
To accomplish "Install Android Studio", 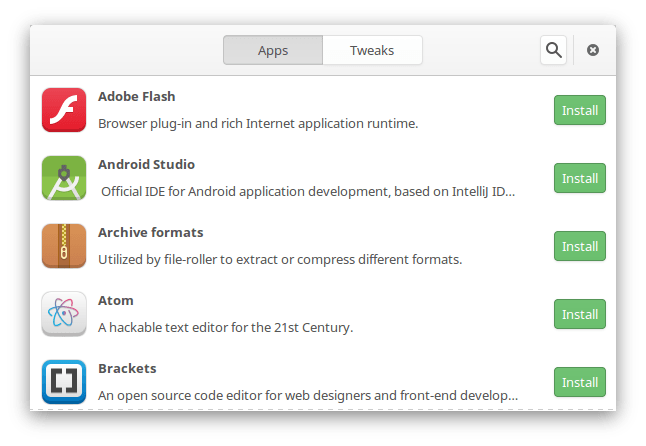I will pos(580,178).
